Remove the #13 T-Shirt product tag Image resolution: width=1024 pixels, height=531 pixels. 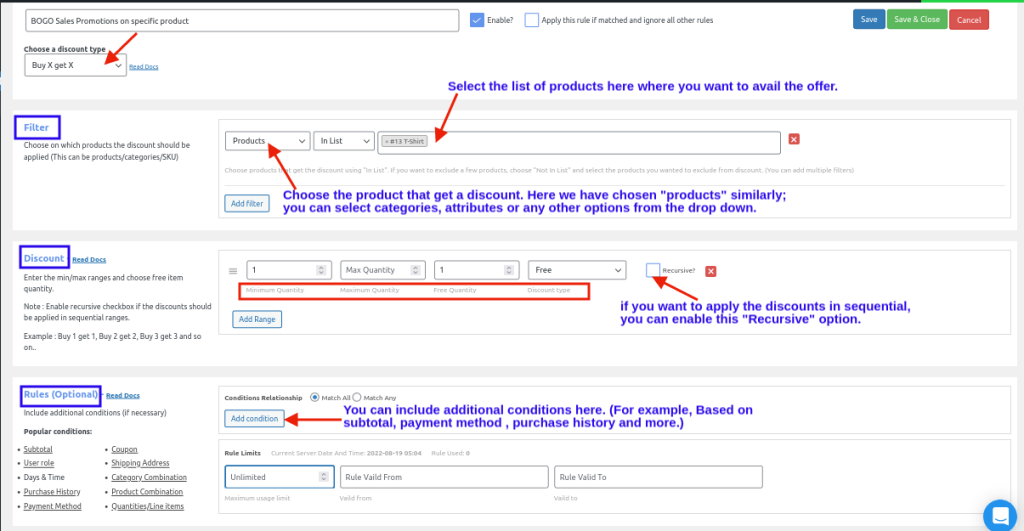tap(387, 141)
